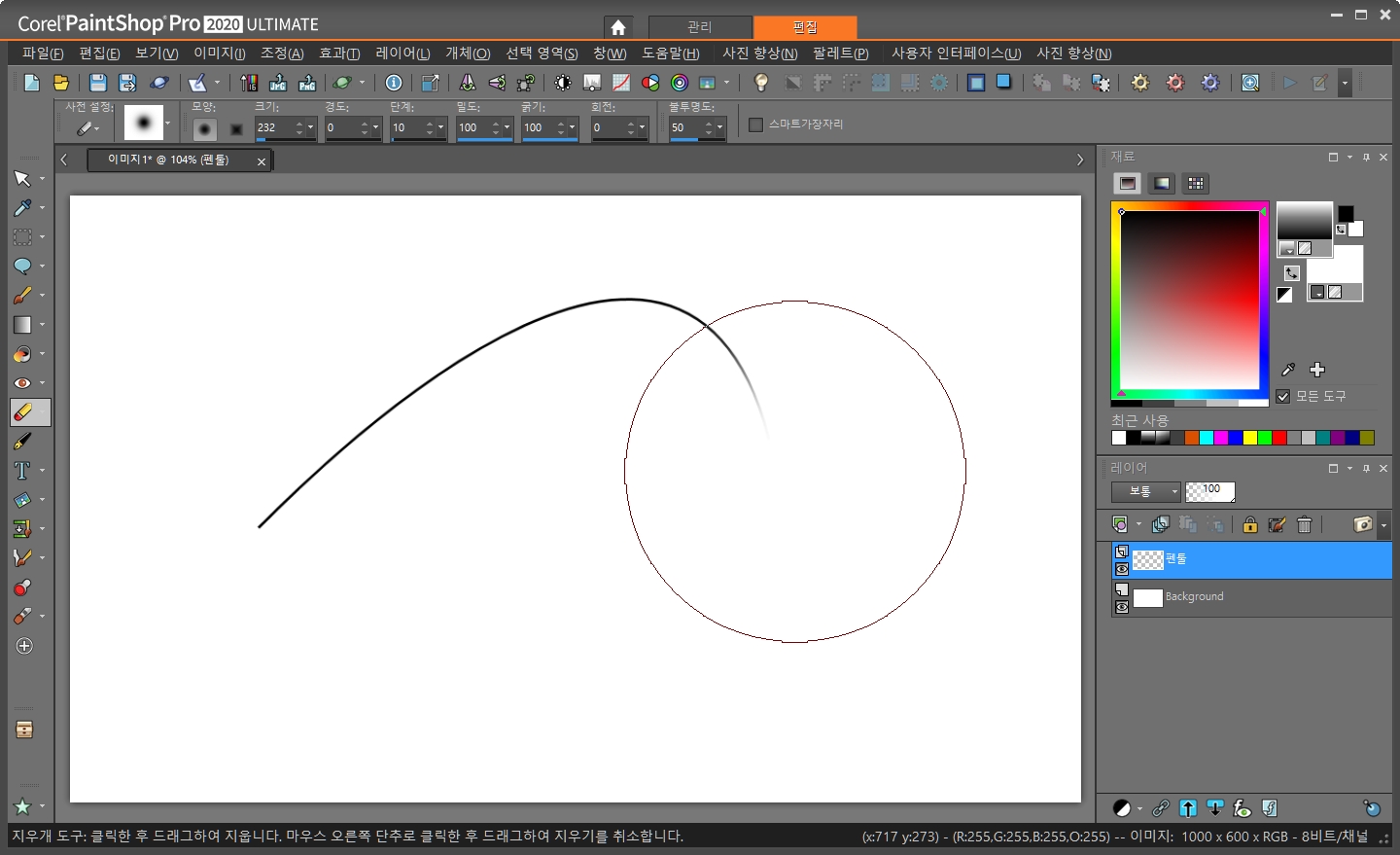Image resolution: width=1400 pixels, height=855 pixels.
Task: Open the blend mode 보통 dropdown
Action: [x=1146, y=492]
